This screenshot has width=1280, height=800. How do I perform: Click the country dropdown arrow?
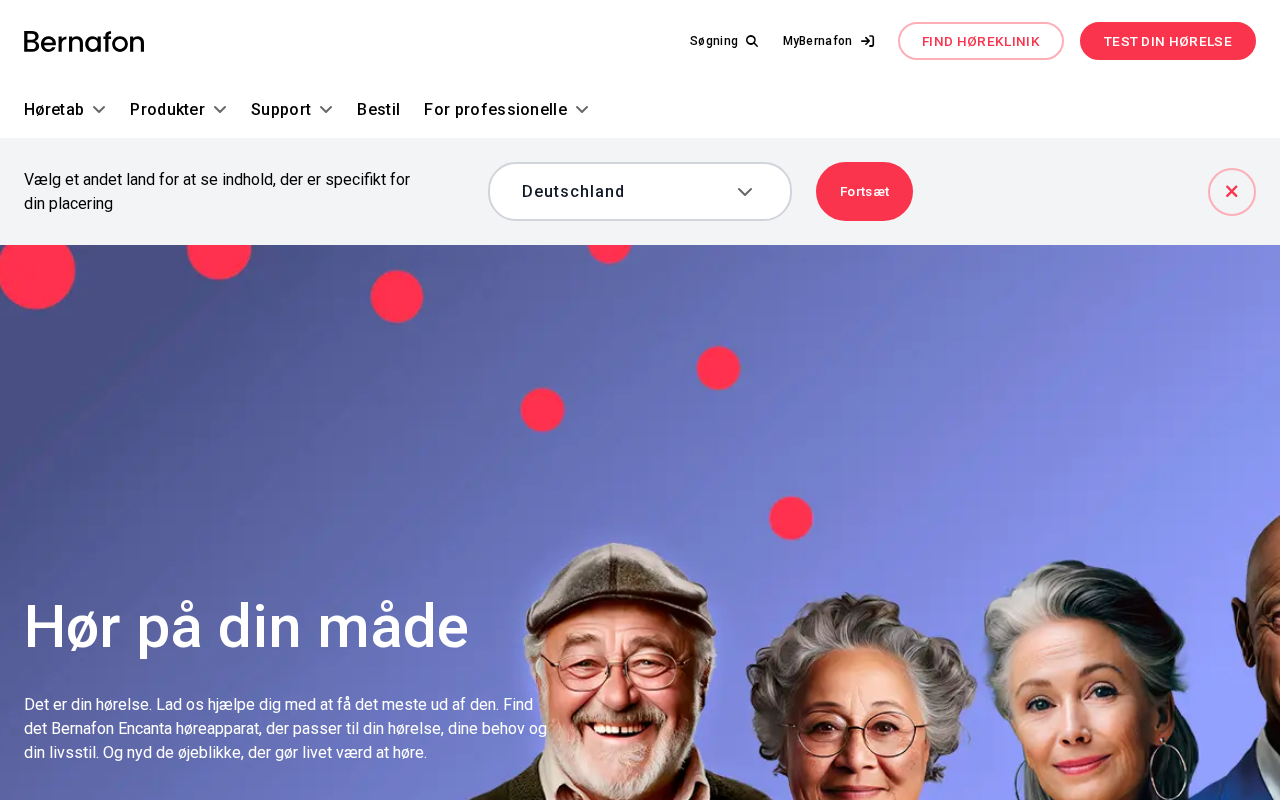tap(745, 192)
